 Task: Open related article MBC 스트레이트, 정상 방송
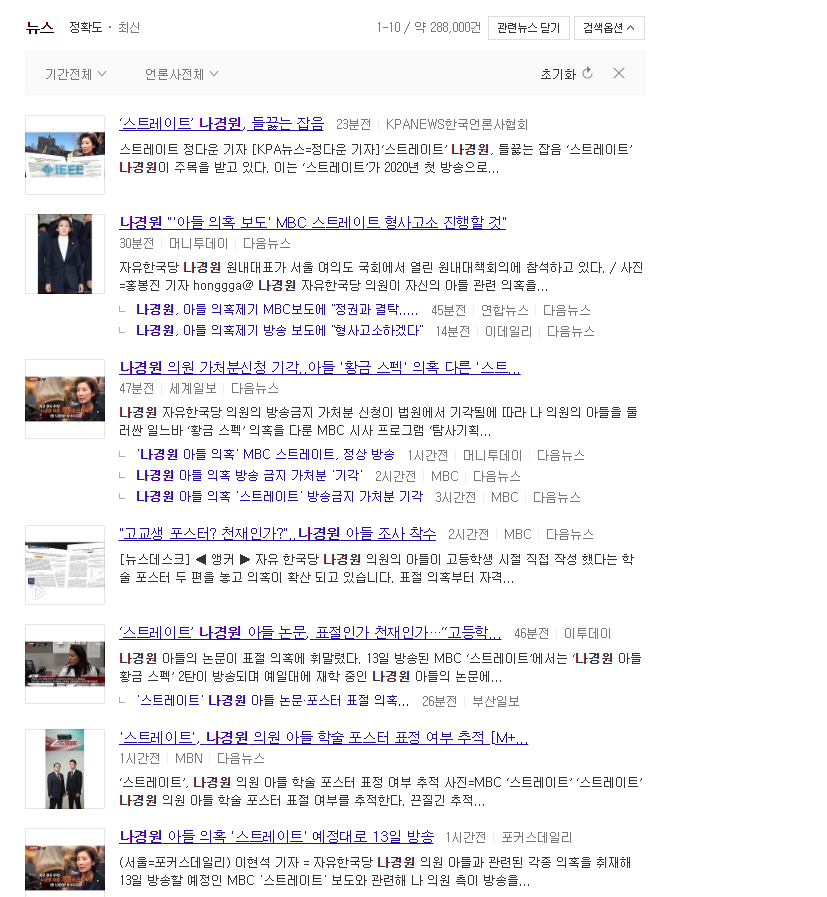pos(265,455)
